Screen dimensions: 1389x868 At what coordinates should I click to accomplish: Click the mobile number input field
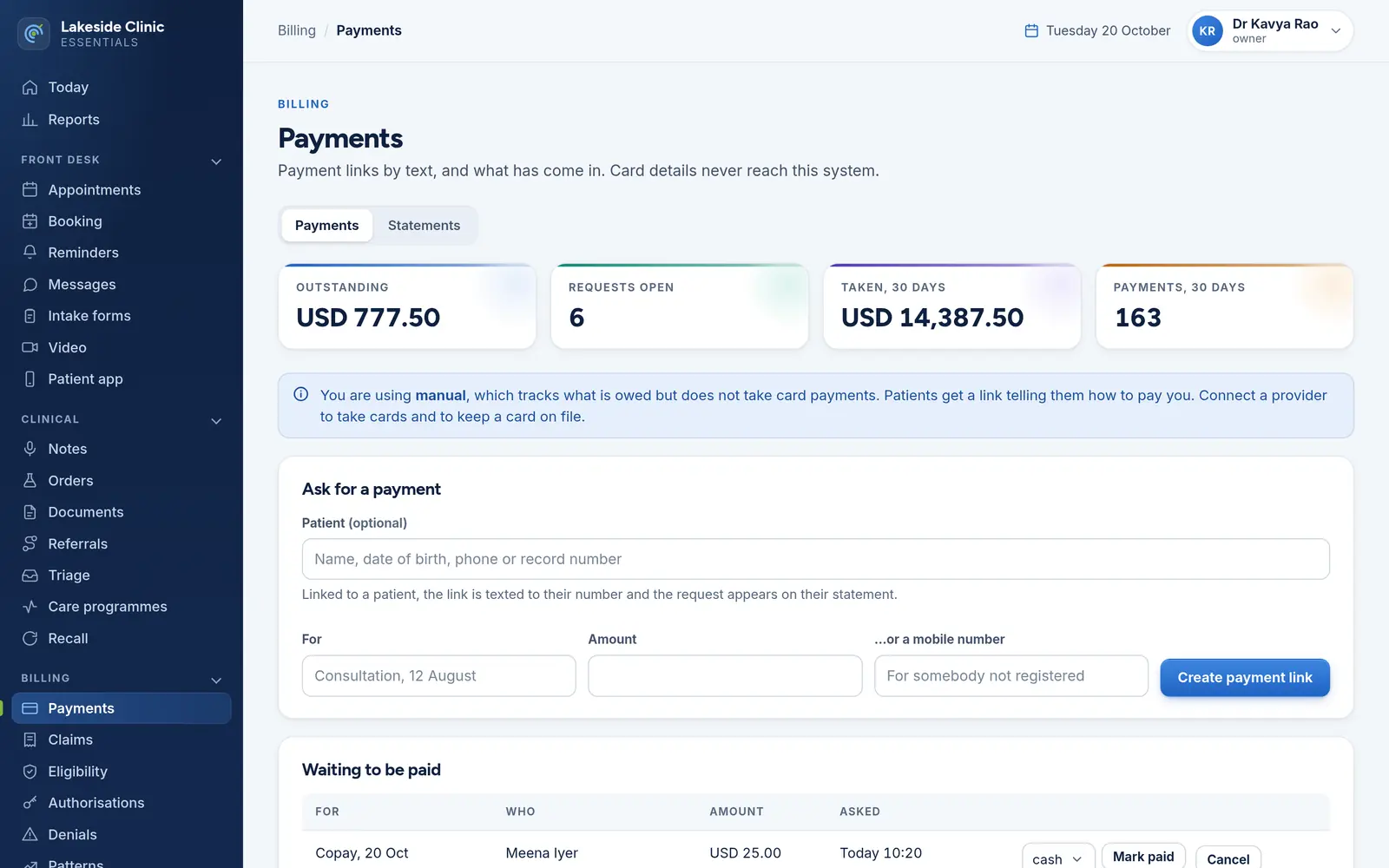[1010, 676]
